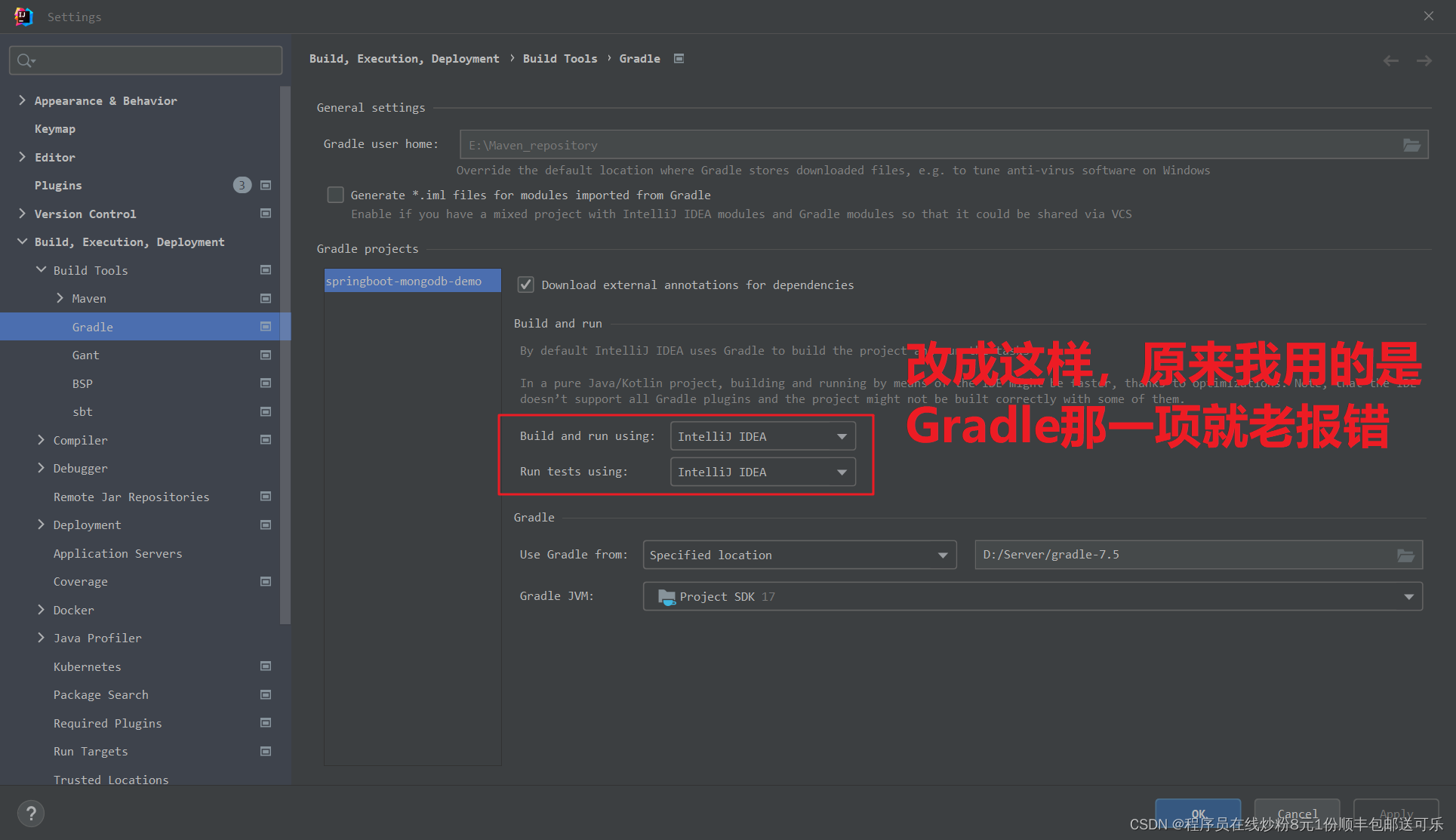
Task: Click the project-level icon in BSP row
Action: point(266,383)
